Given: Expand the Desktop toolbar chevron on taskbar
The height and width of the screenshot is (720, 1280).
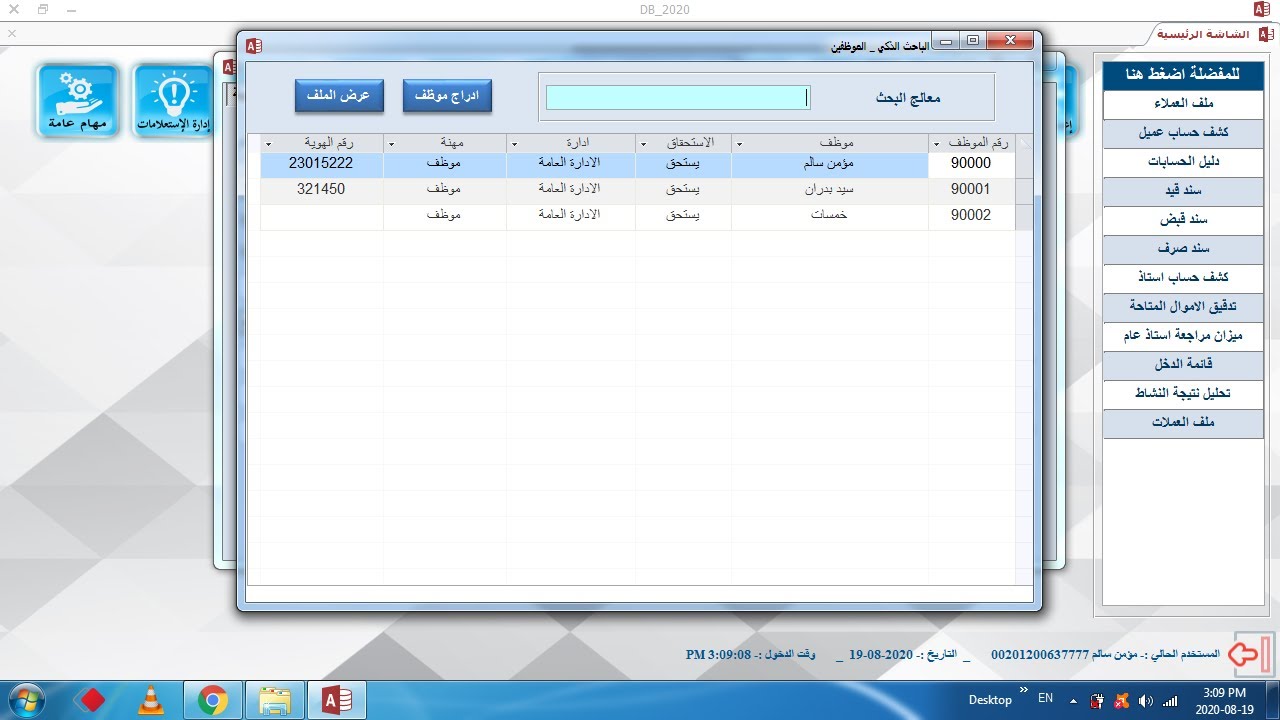Looking at the screenshot, I should point(1024,690).
